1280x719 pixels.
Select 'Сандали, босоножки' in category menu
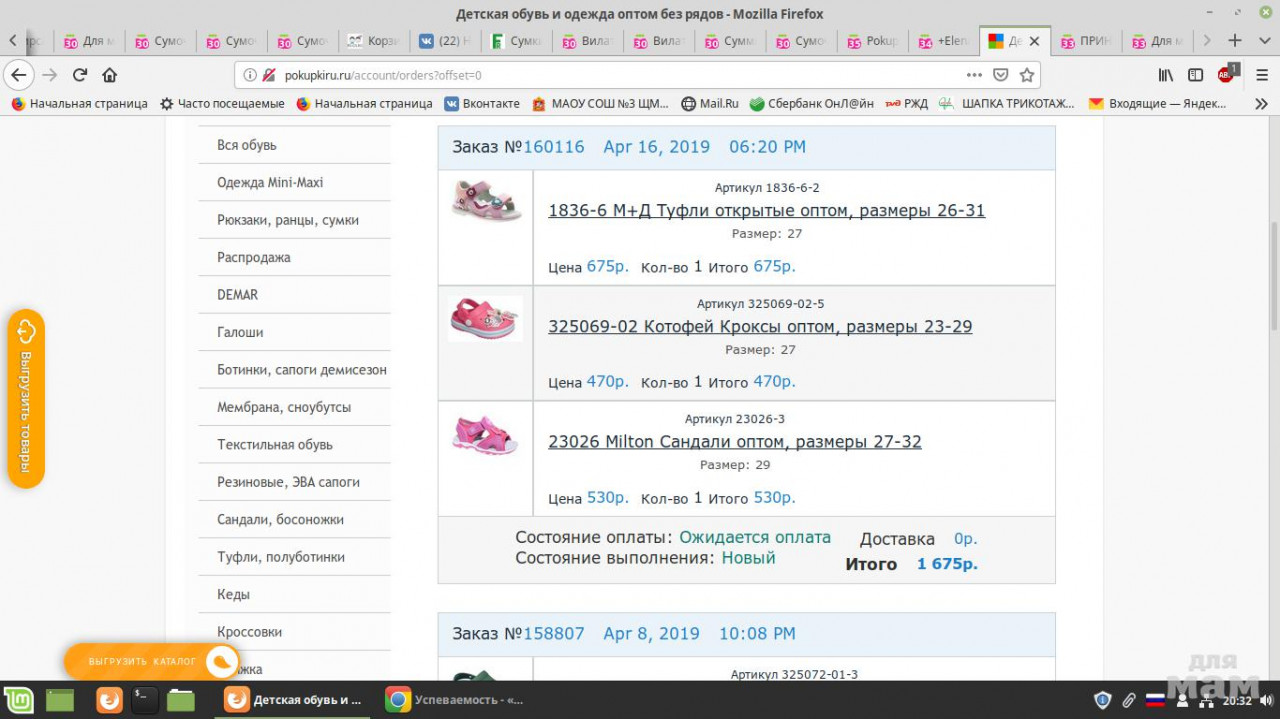(280, 520)
